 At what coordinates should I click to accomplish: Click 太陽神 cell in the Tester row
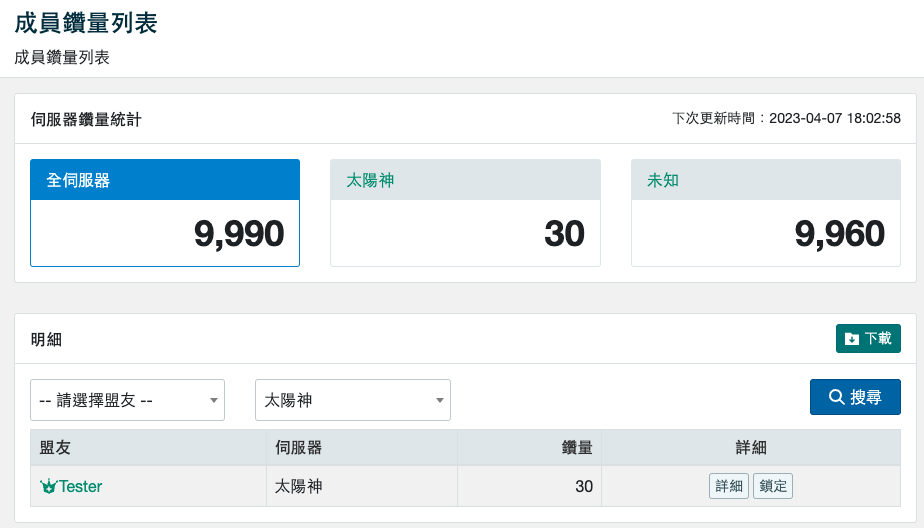pyautogui.click(x=298, y=487)
